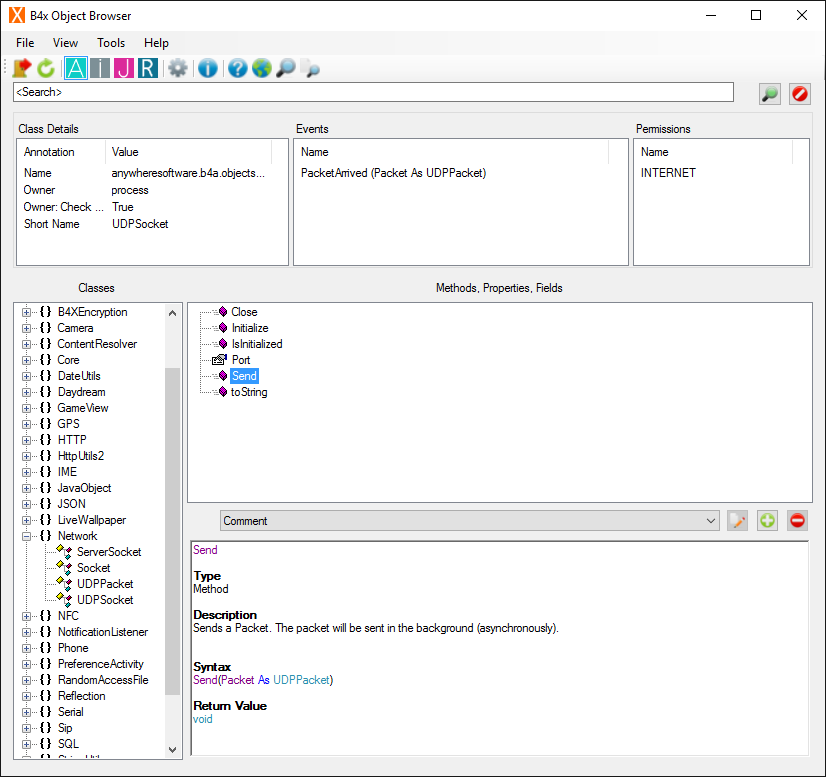Select the JSON library label
826x777 pixels.
[x=72, y=504]
